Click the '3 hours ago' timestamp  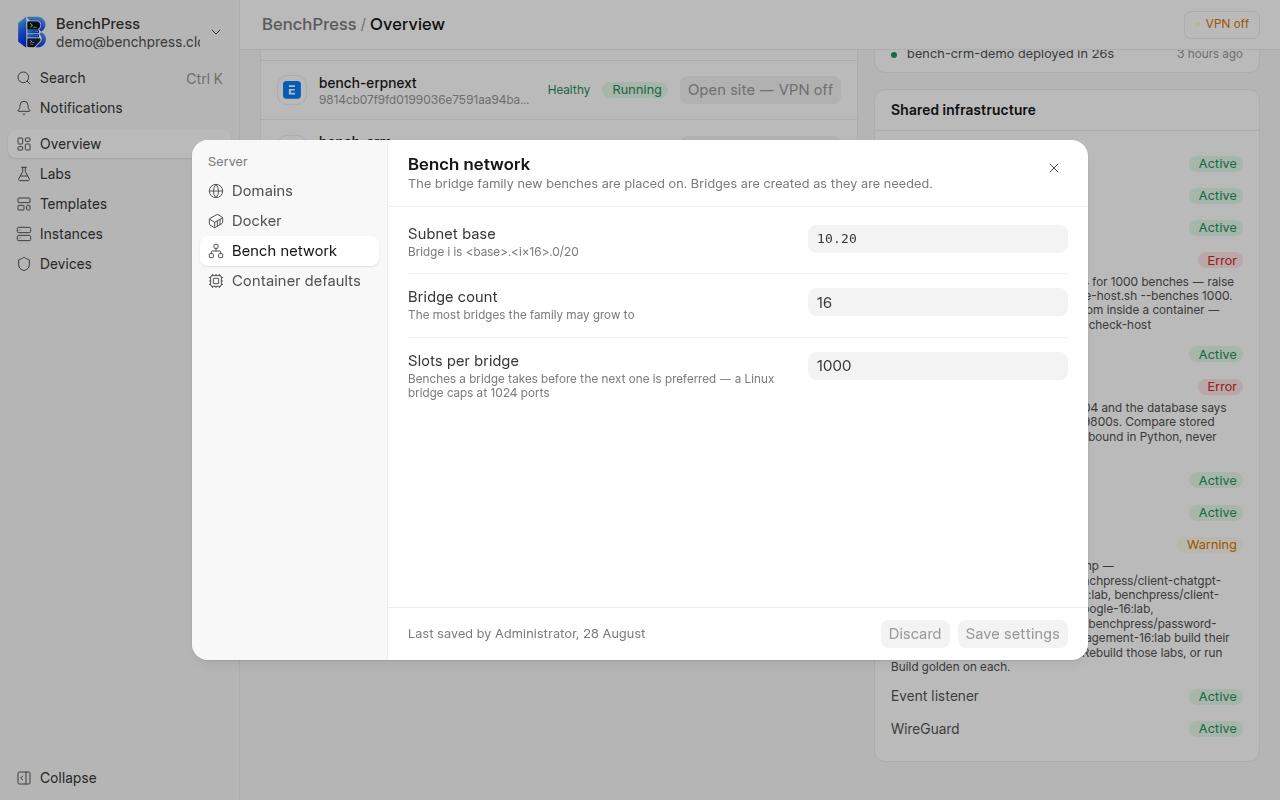[x=1210, y=54]
